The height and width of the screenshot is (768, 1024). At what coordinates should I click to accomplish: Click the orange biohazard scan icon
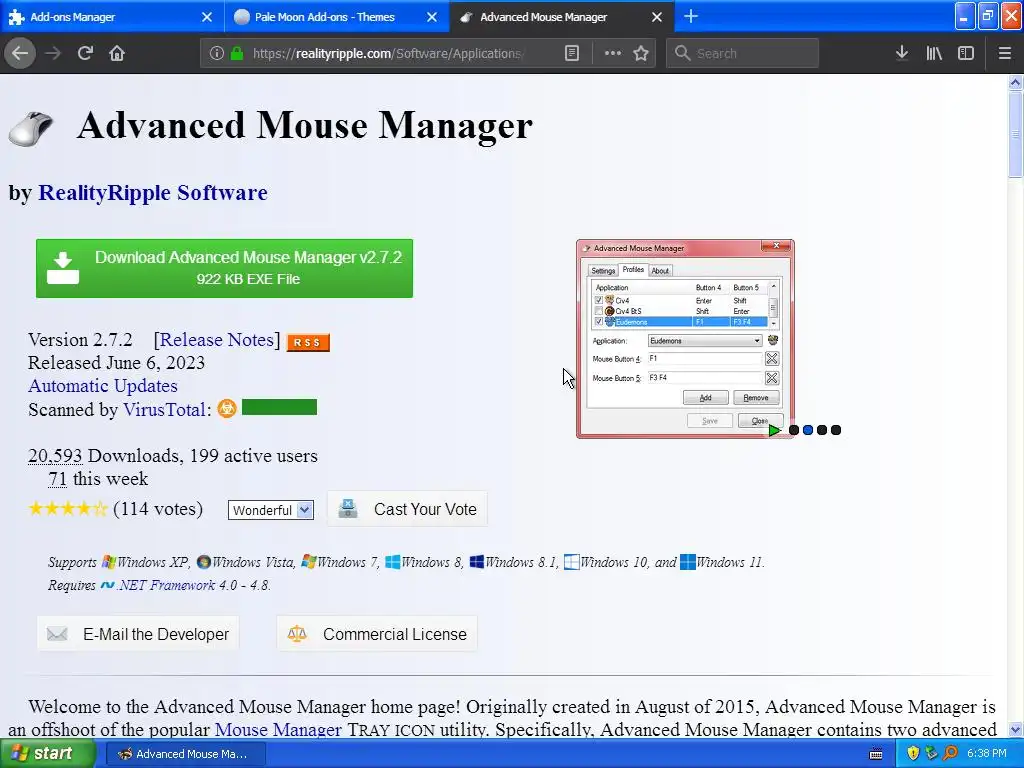227,409
